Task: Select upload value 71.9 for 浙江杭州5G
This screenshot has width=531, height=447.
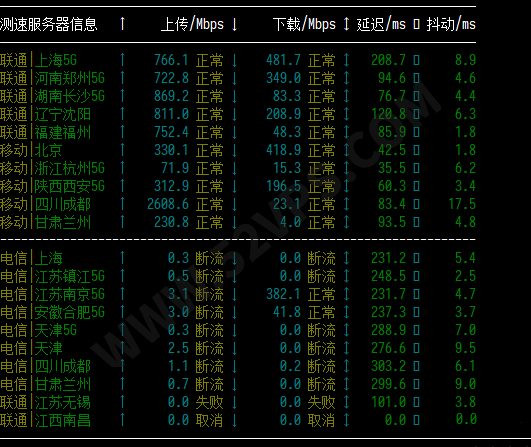Action: [175, 168]
